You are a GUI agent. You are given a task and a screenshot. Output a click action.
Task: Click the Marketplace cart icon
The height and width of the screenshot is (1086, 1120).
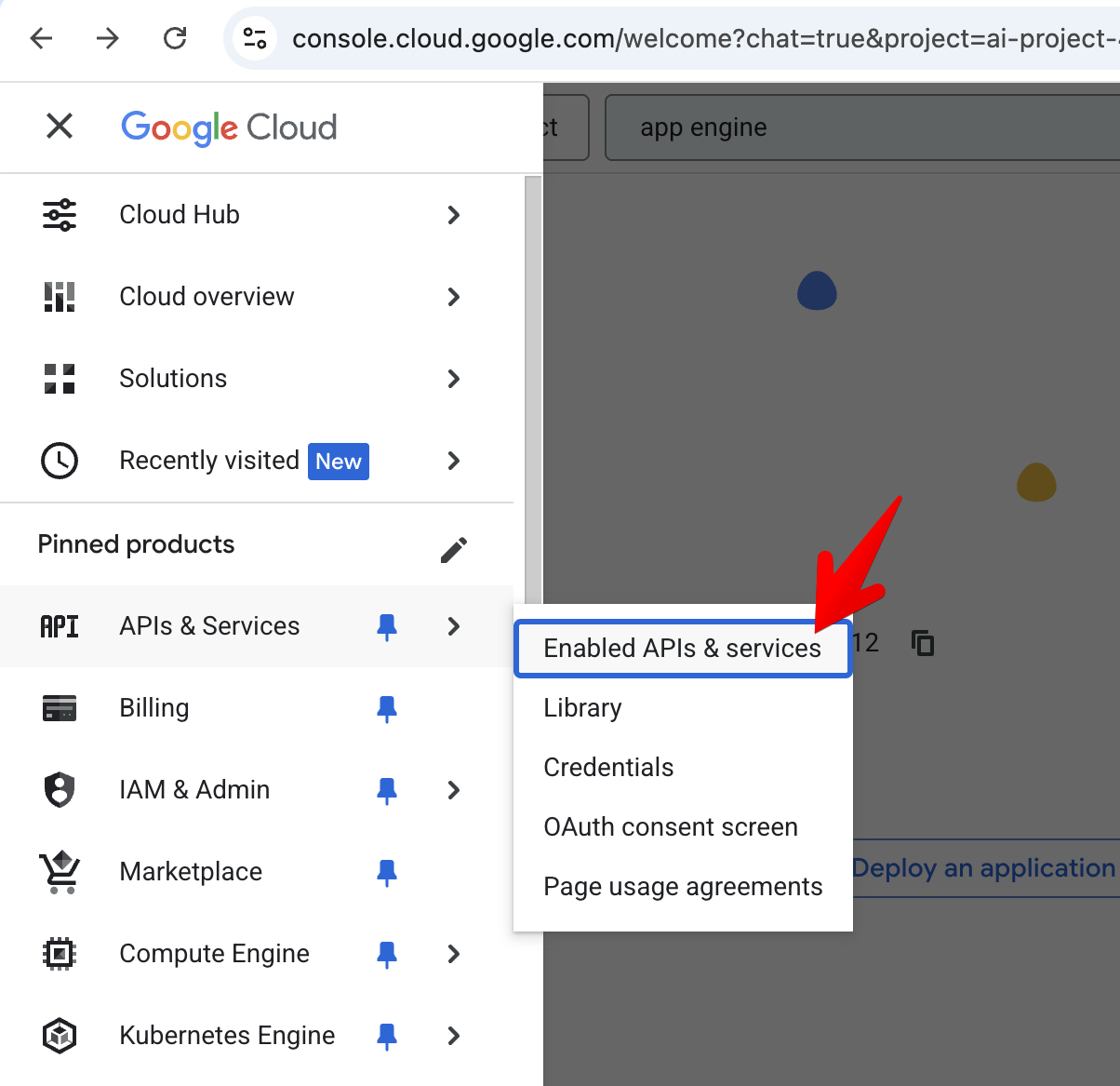60,872
